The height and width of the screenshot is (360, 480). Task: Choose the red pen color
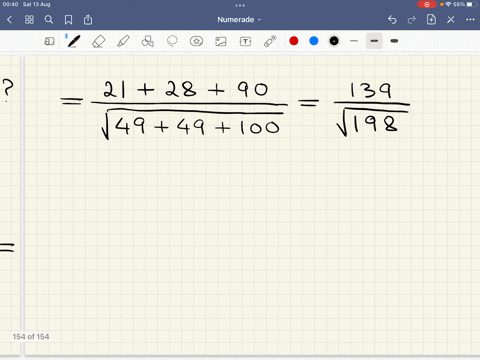click(x=294, y=41)
